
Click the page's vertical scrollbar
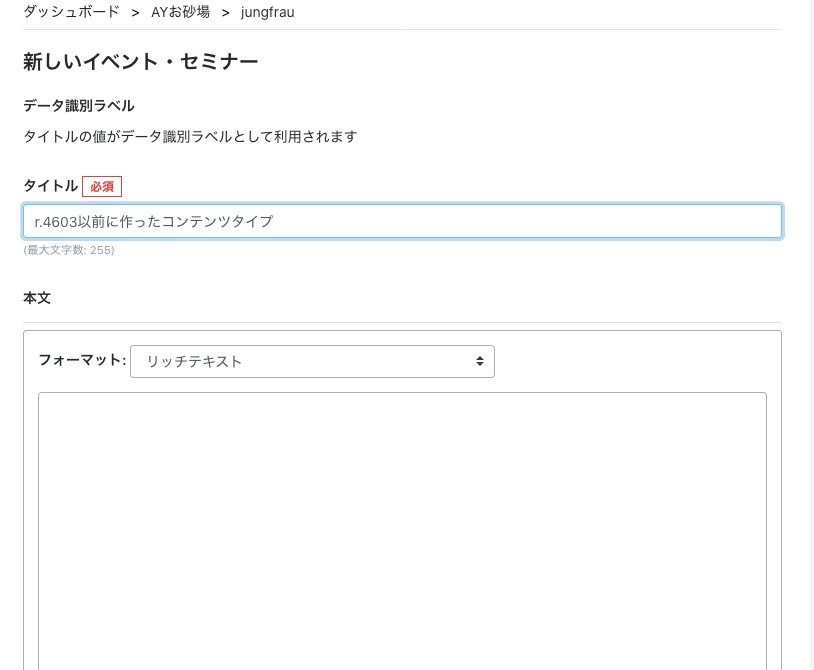click(x=810, y=335)
